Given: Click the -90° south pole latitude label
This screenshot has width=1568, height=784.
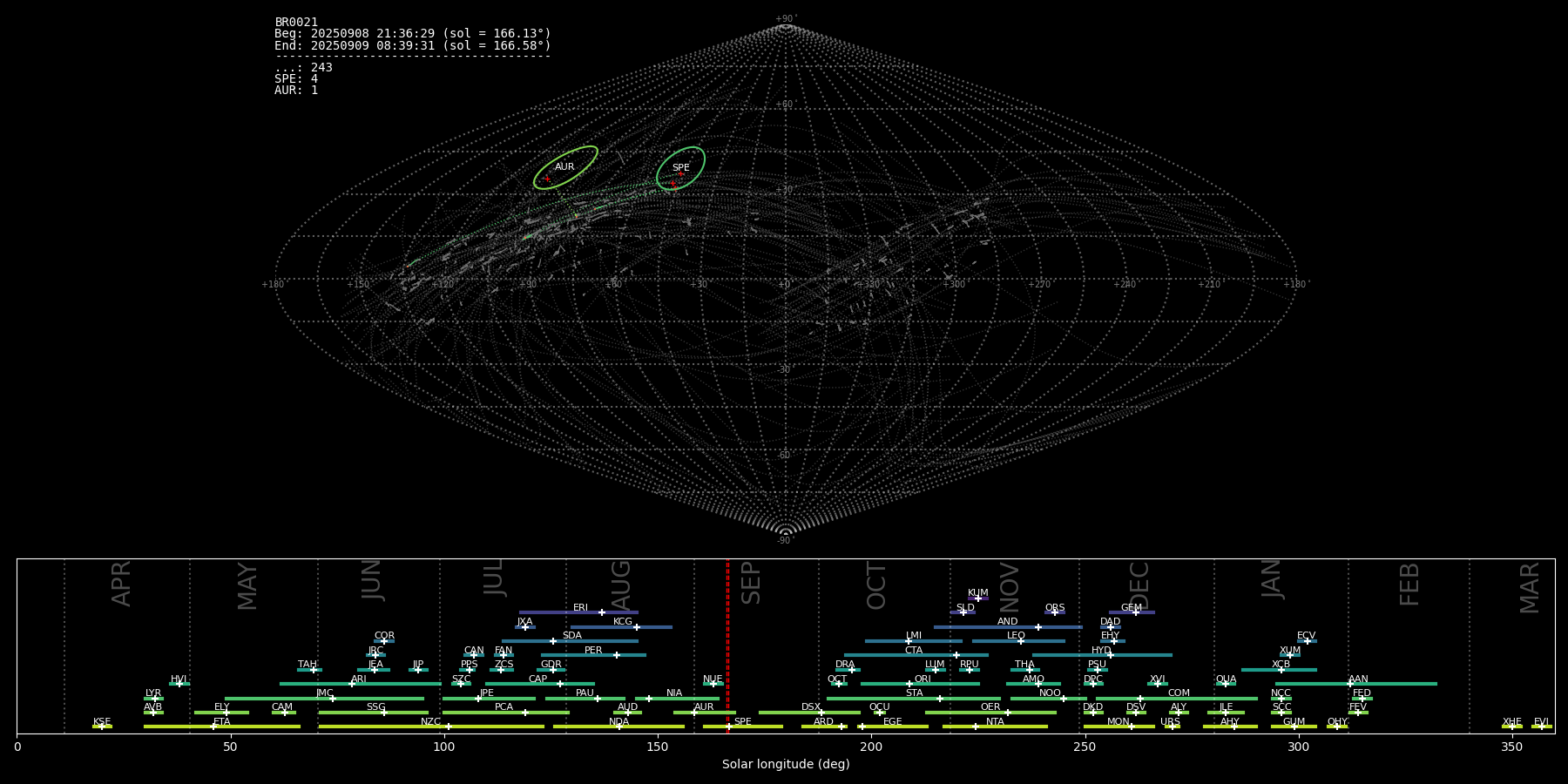Looking at the screenshot, I should pyautogui.click(x=786, y=541).
